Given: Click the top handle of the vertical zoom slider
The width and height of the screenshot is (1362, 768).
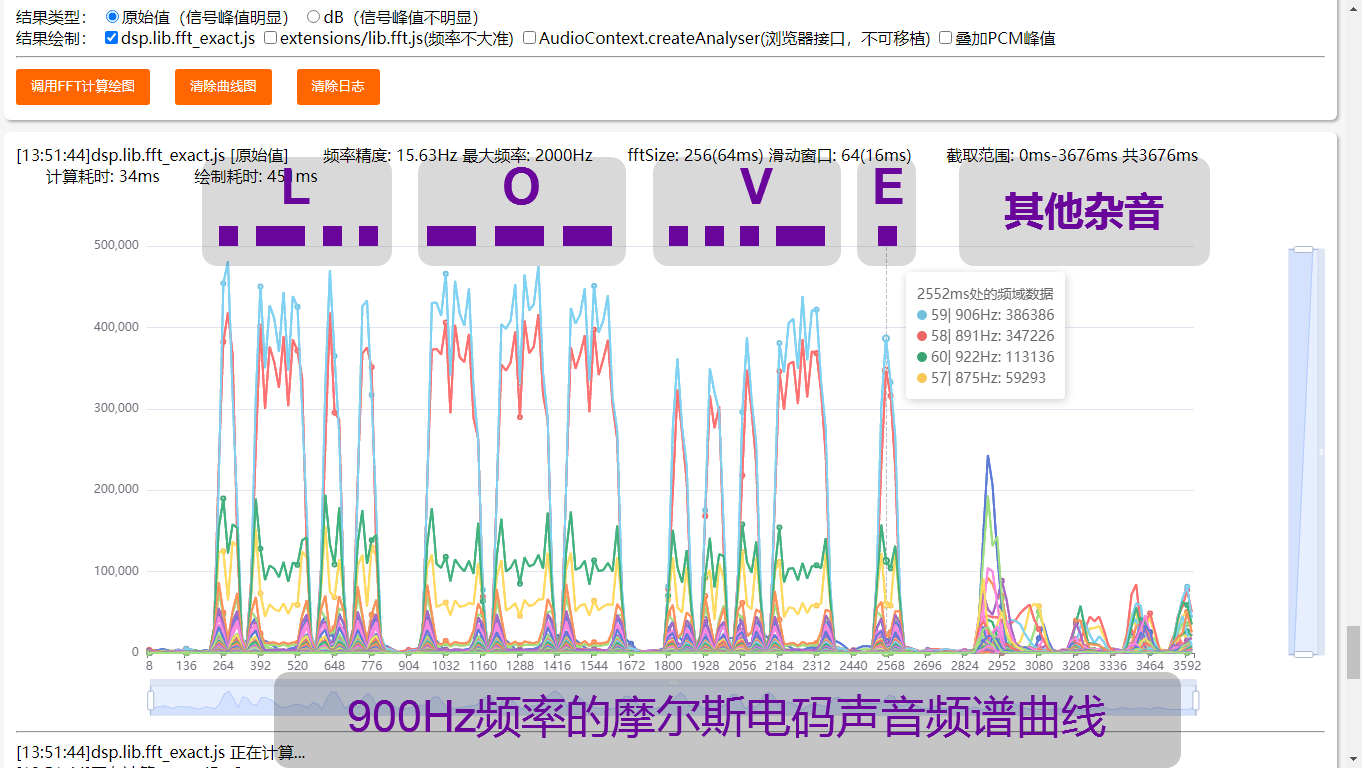Looking at the screenshot, I should pyautogui.click(x=1303, y=249).
